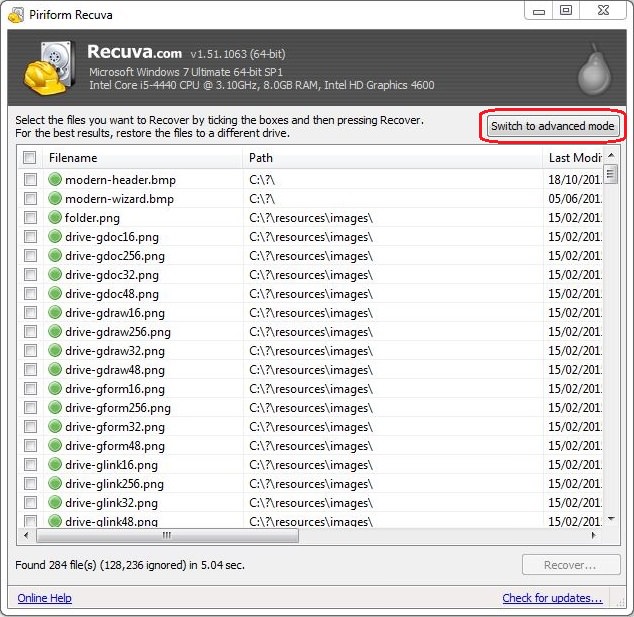Click green status icon of drive-glink256.png
The image size is (634, 617).
coord(55,483)
